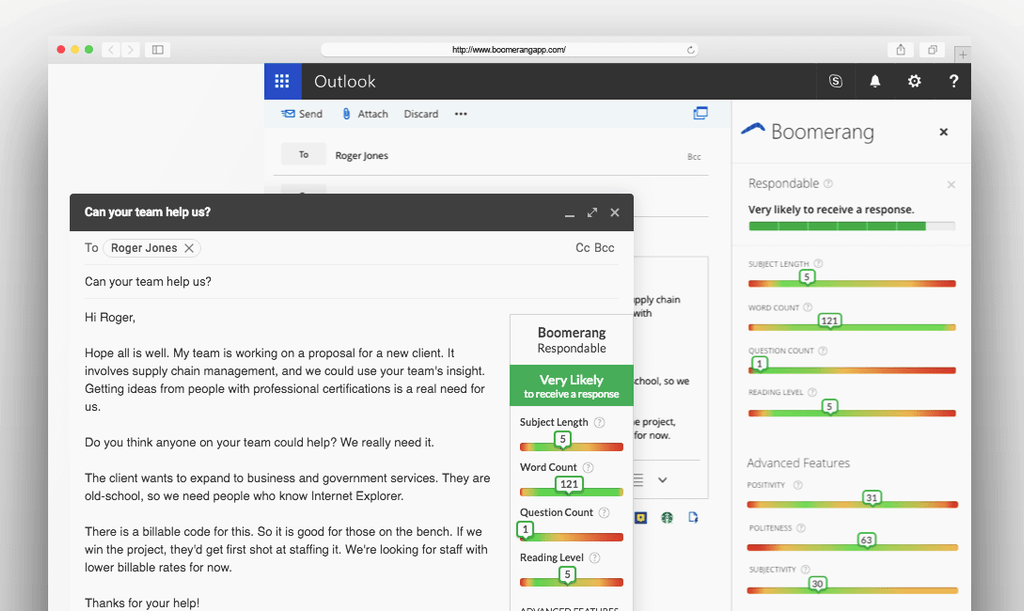Image resolution: width=1024 pixels, height=611 pixels.
Task: Open help icon beside READING LEVEL in side panel
Action: [x=812, y=392]
